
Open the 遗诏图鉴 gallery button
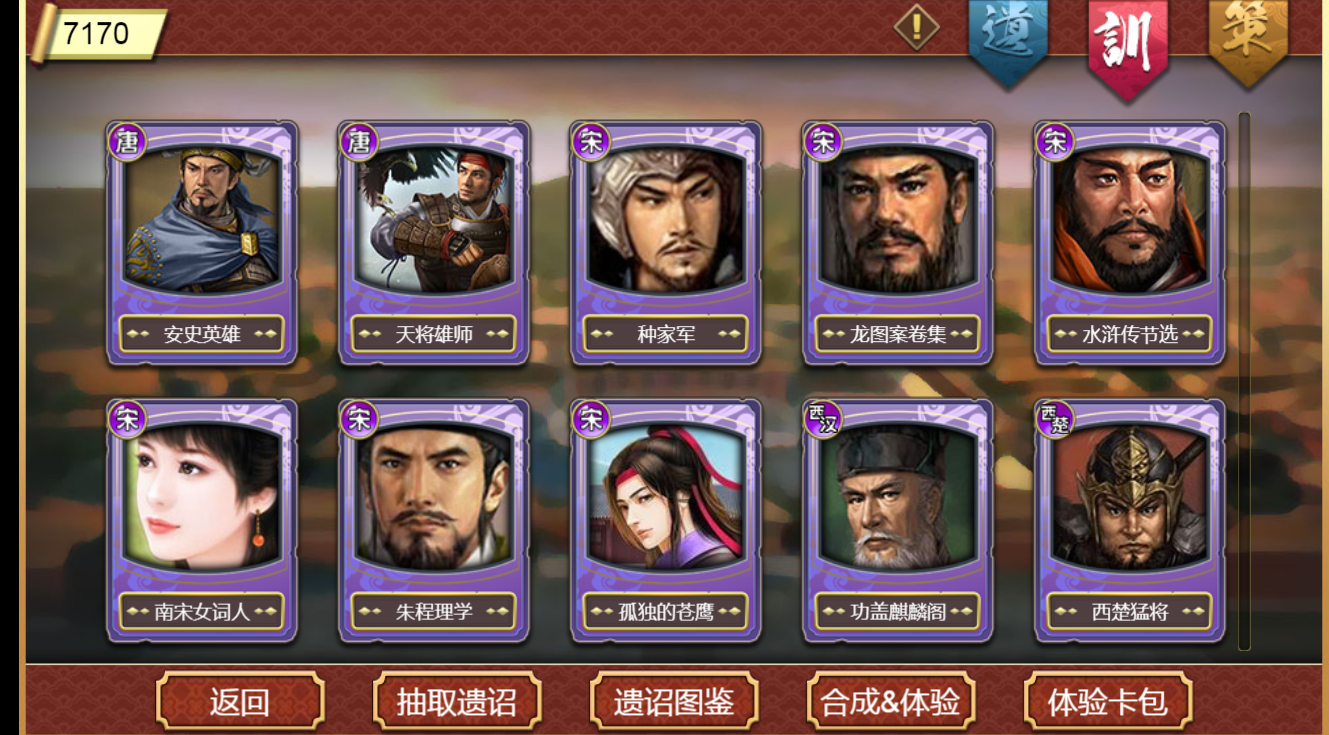(674, 701)
